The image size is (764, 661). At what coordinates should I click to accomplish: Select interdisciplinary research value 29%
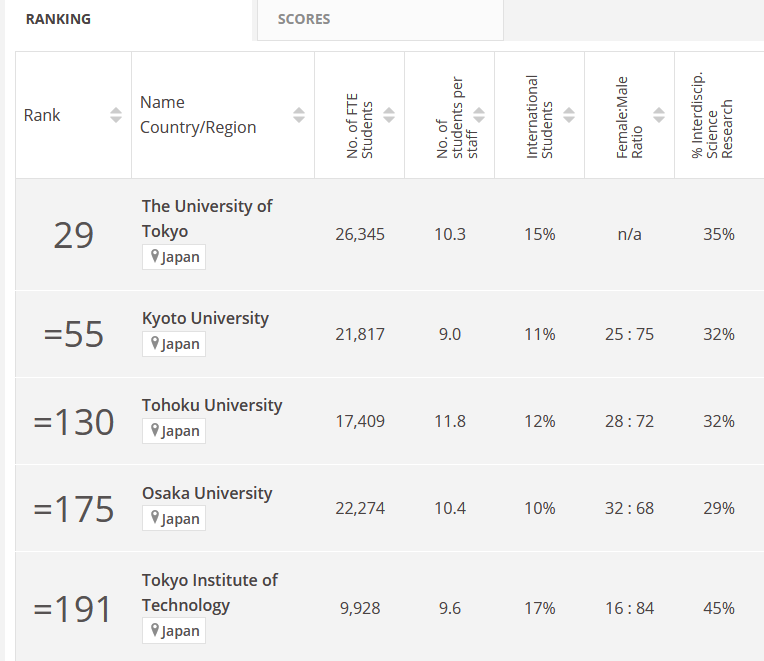[719, 509]
